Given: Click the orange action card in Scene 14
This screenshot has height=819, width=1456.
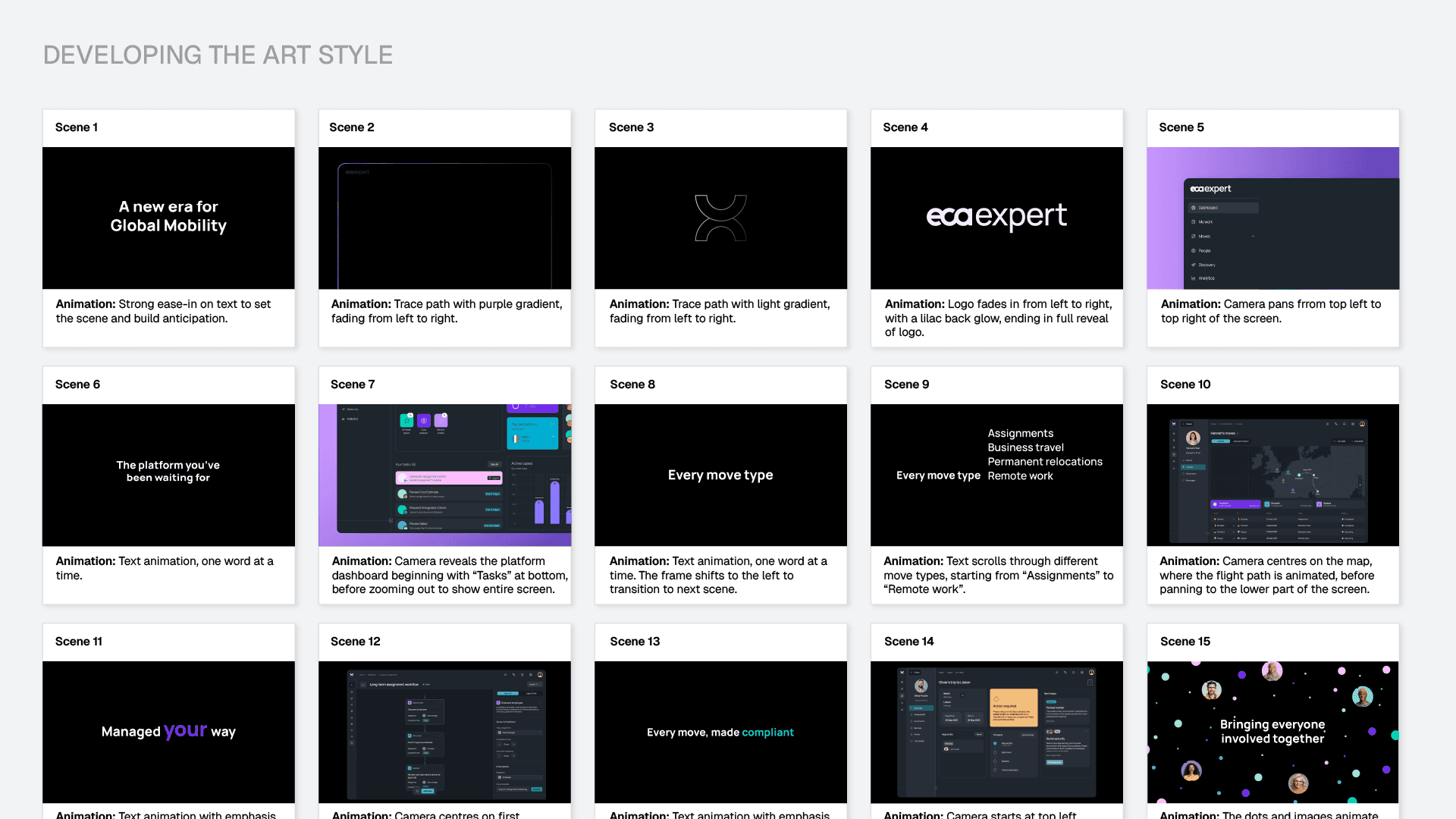Looking at the screenshot, I should [1014, 708].
